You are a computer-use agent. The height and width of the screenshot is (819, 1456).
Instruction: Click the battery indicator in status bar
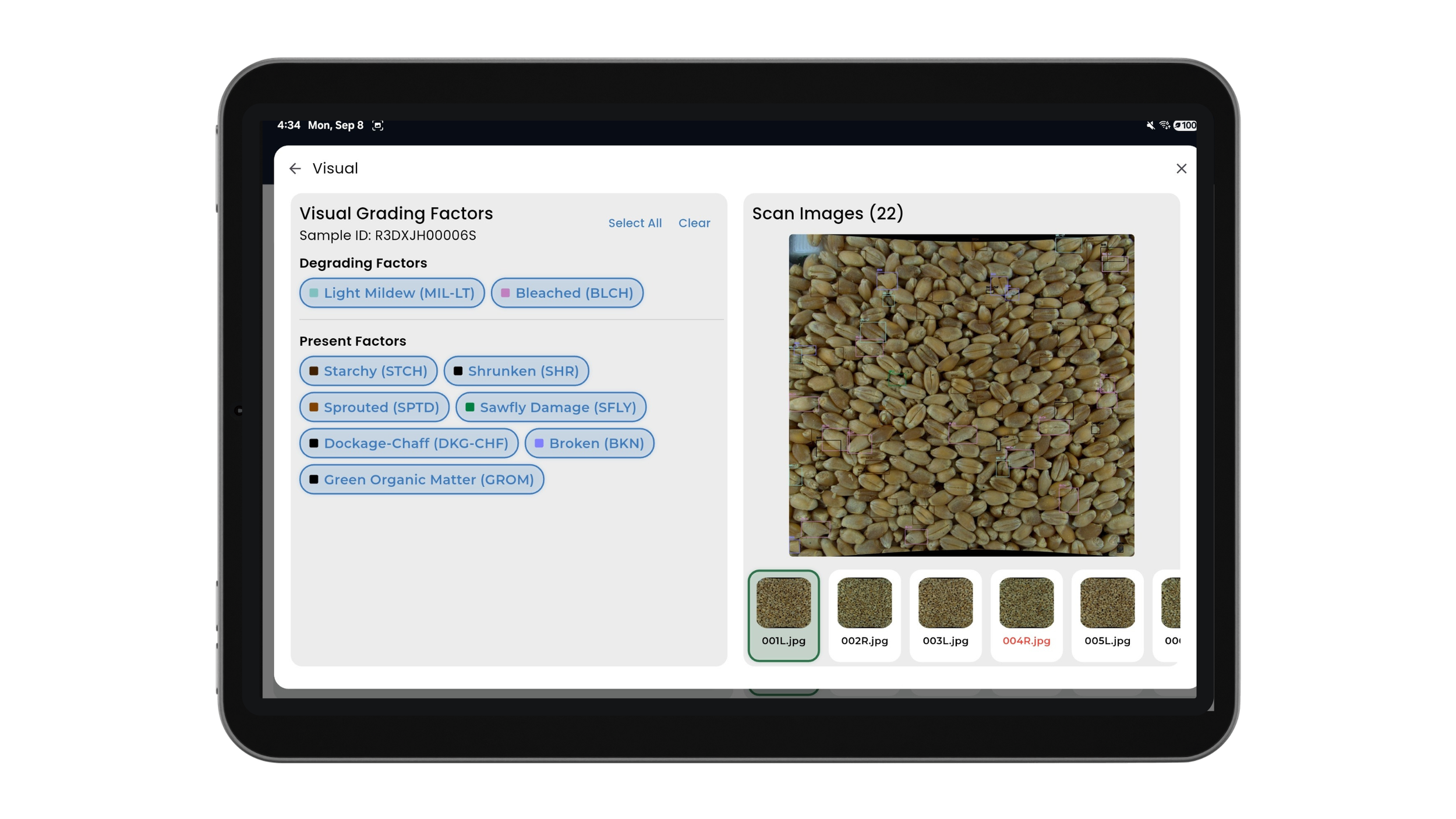coord(1185,125)
